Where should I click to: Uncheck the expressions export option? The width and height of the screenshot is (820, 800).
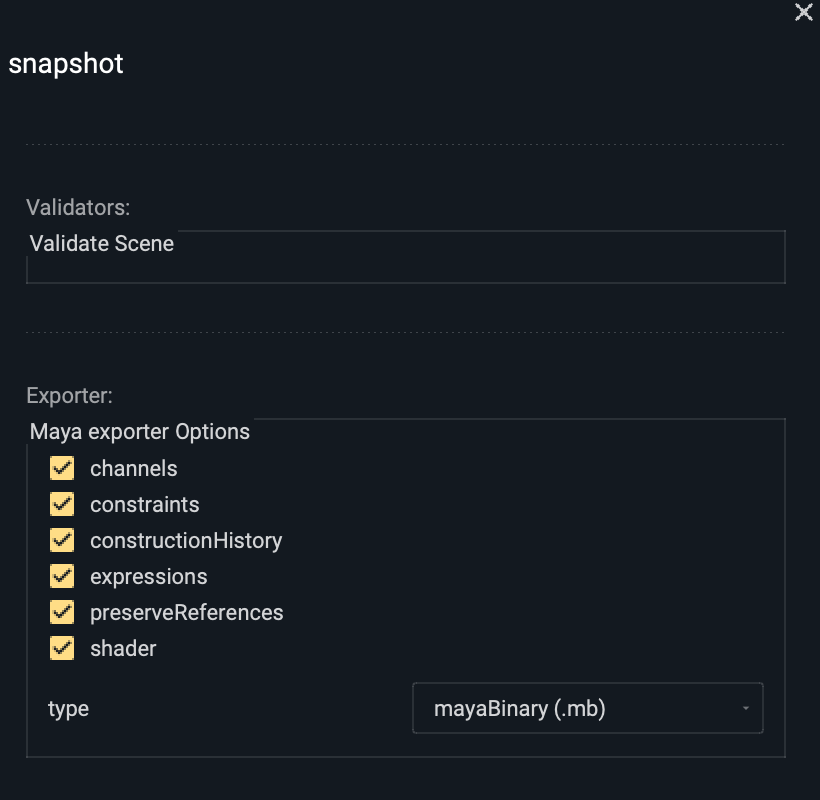61,576
